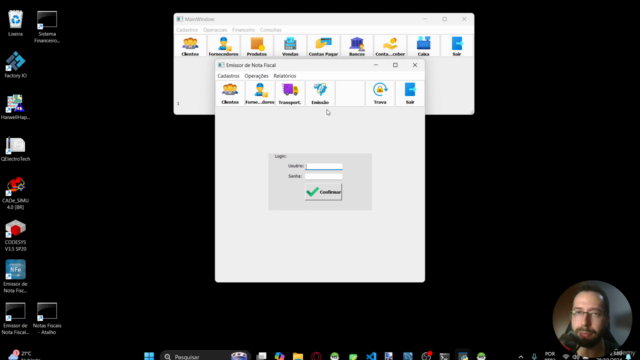
Task: Open Cadastros menu in MainWindow
Action: (187, 30)
